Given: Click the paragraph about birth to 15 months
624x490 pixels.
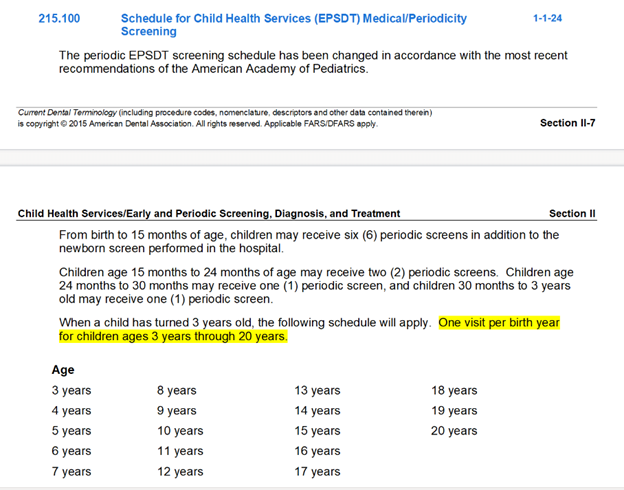Looking at the screenshot, I should [x=309, y=241].
